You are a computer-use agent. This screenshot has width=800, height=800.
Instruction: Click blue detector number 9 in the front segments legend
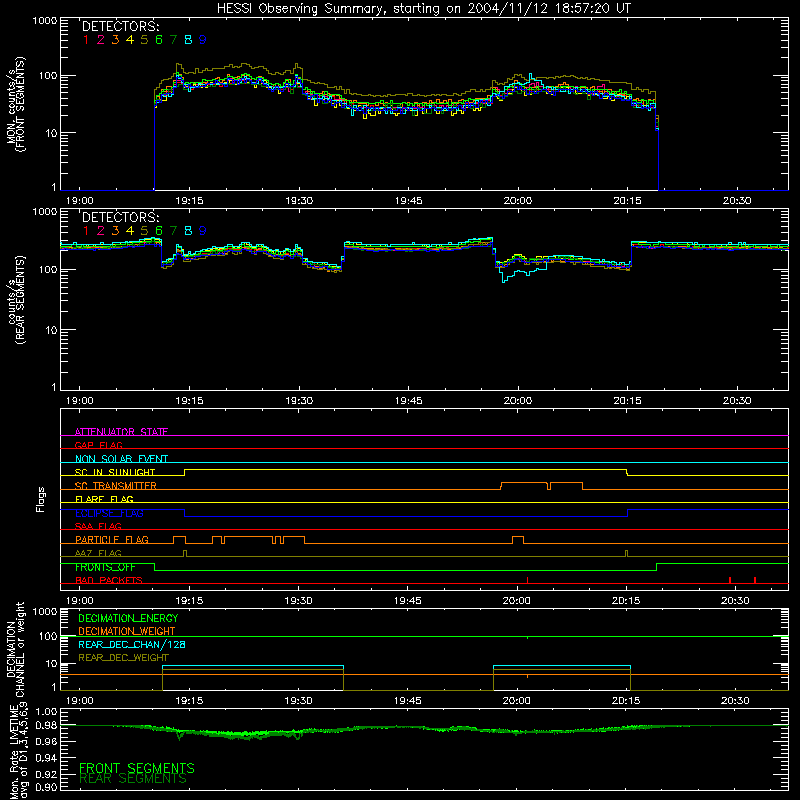(x=203, y=40)
